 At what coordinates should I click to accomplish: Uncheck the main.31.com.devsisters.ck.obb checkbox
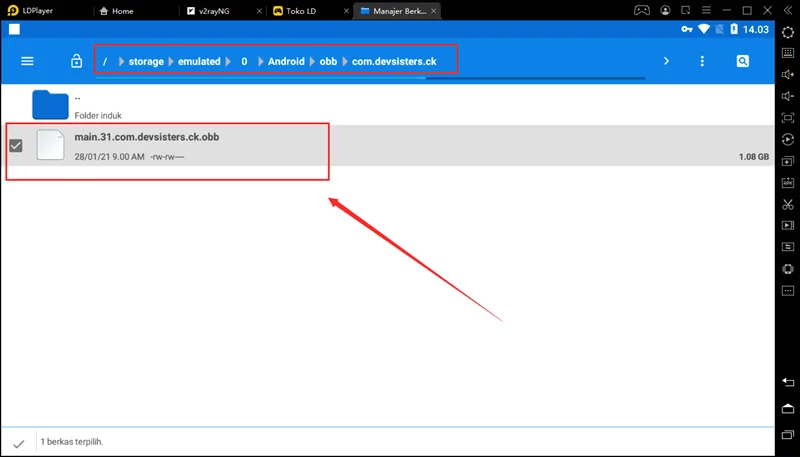tap(16, 145)
